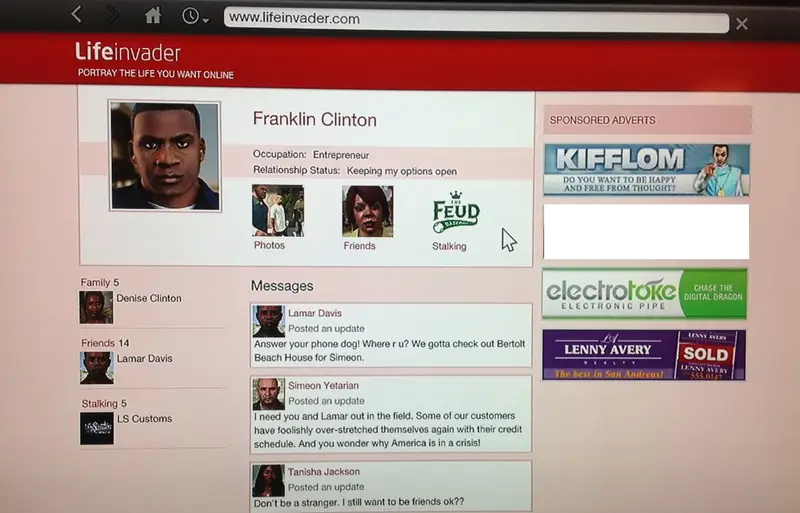Screen dimensions: 800x513
Task: Open Lamar Davis name in Messages
Action: point(315,313)
